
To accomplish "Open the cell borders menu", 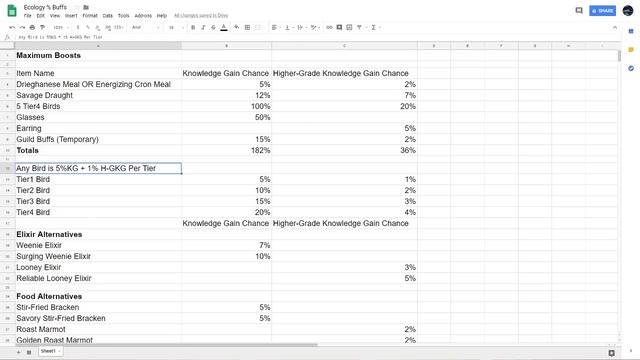I will click(247, 27).
